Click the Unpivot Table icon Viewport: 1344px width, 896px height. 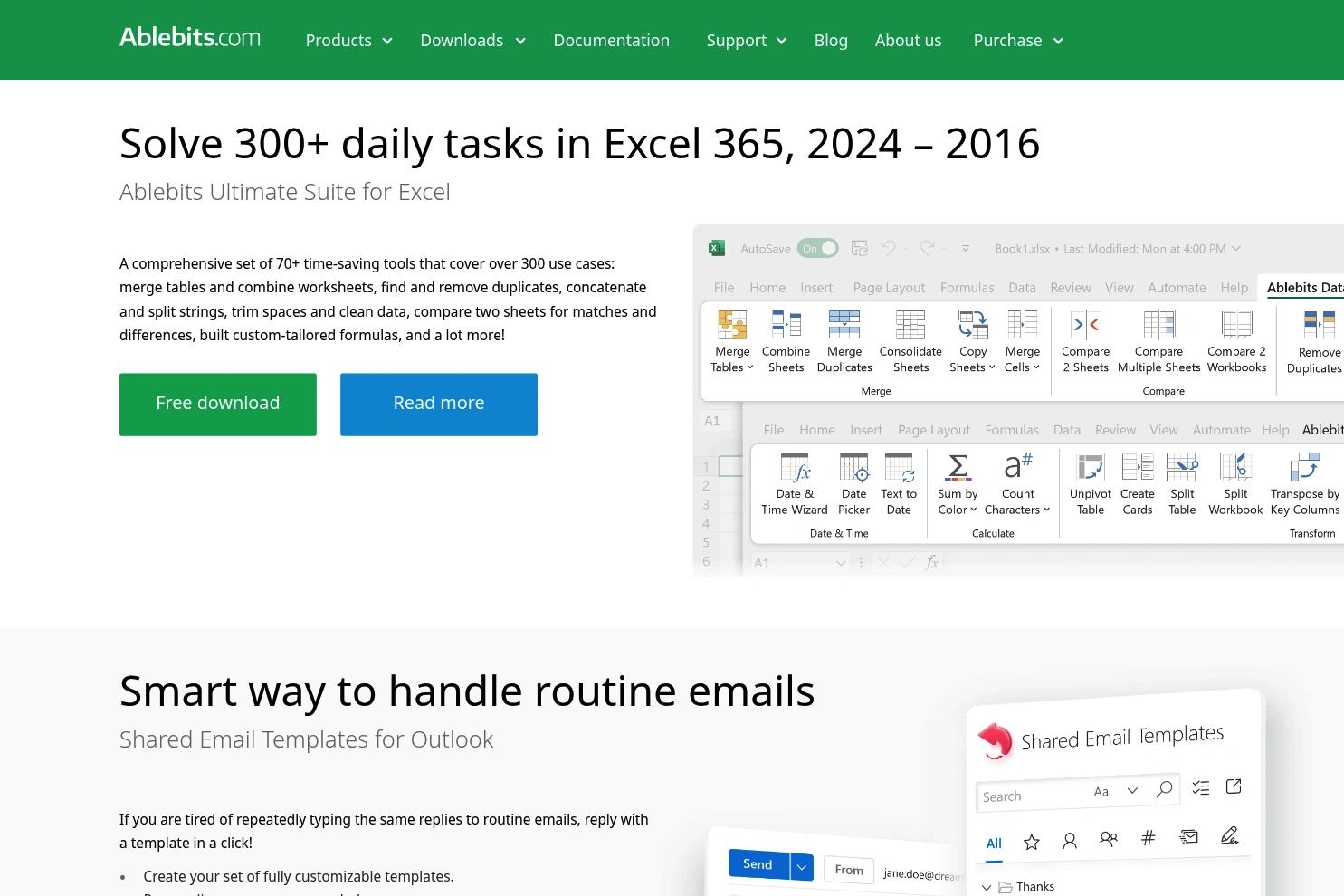click(1090, 467)
